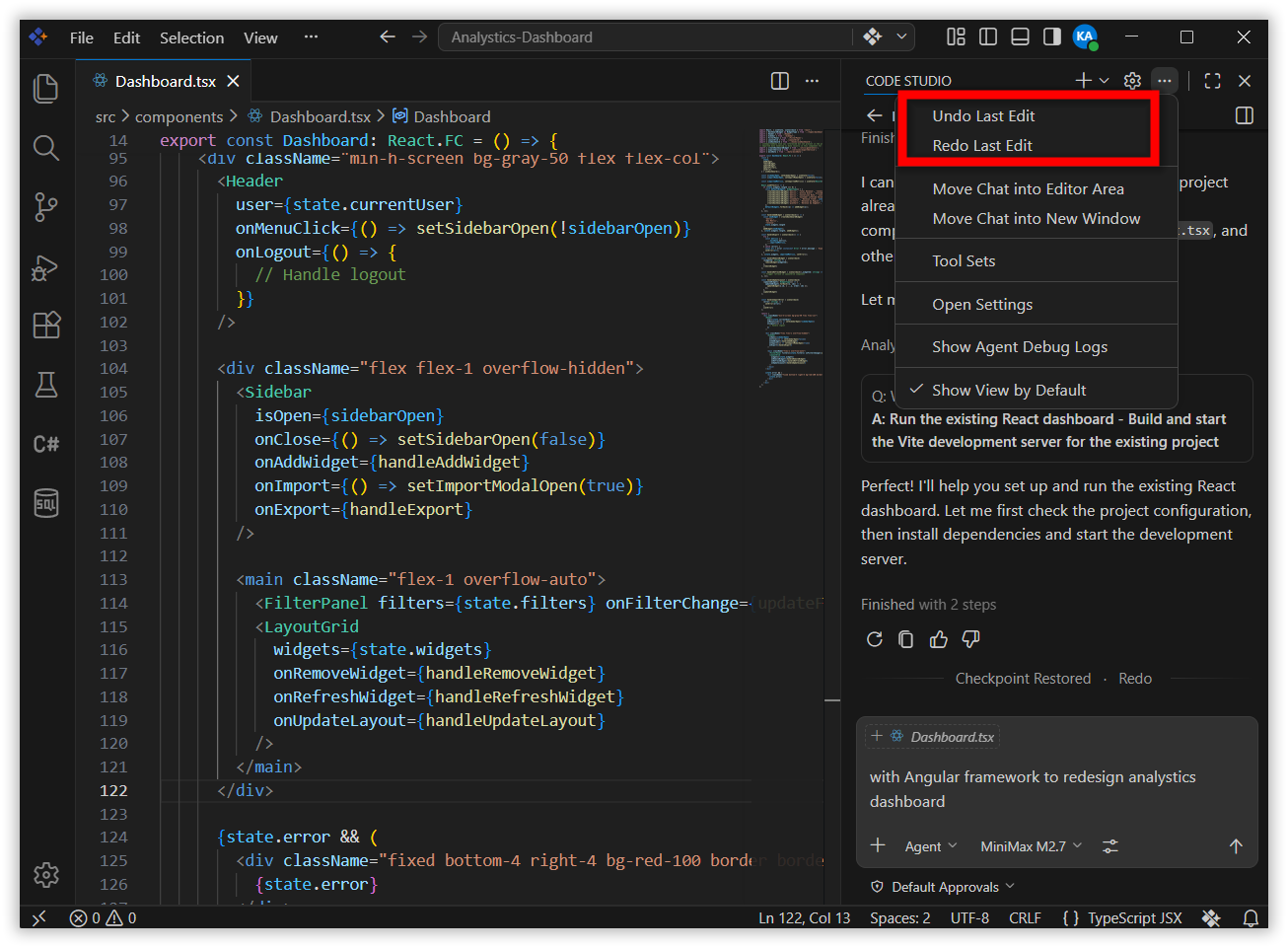Click the code minimap
Screen dimensions: 1288x948
[x=791, y=256]
